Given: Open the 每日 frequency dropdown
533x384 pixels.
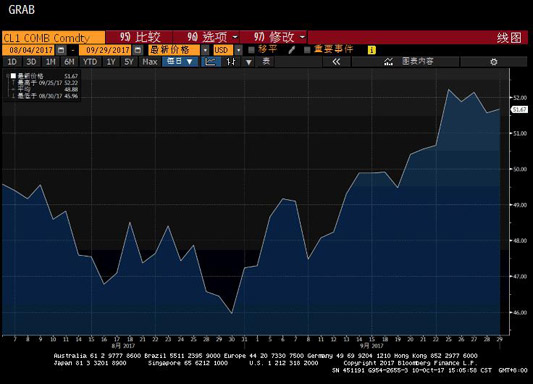Looking at the screenshot, I should pyautogui.click(x=180, y=62).
